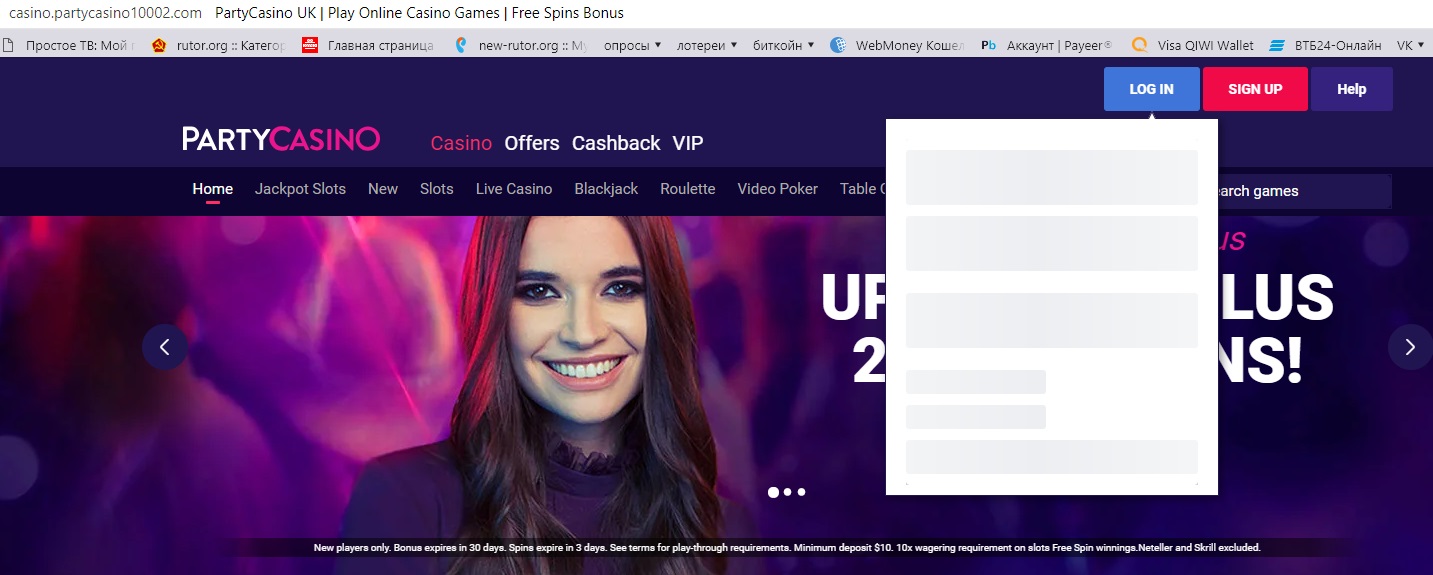
Task: Select the third carousel dot
Action: click(801, 492)
